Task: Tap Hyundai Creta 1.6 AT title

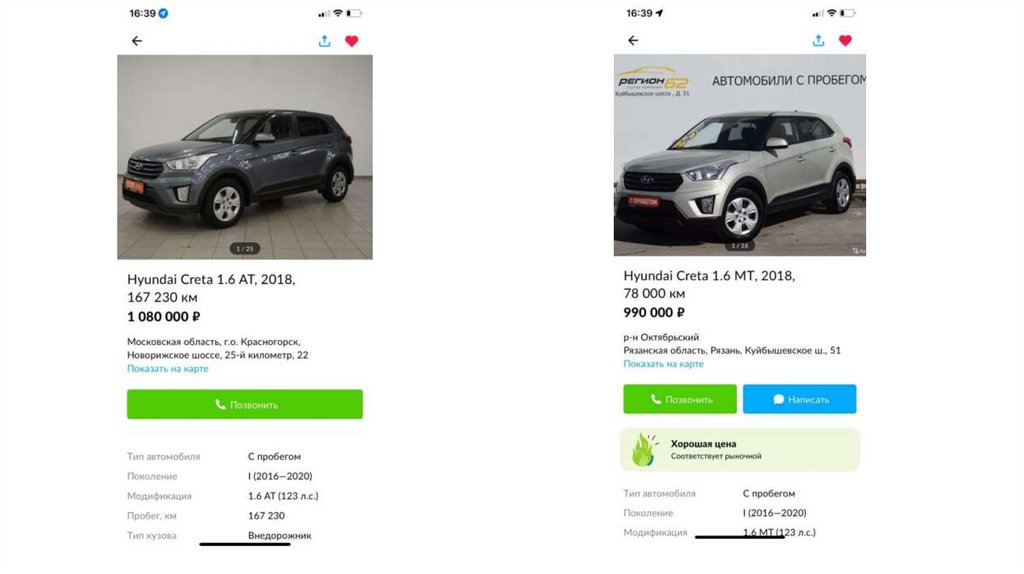Action: tap(211, 279)
